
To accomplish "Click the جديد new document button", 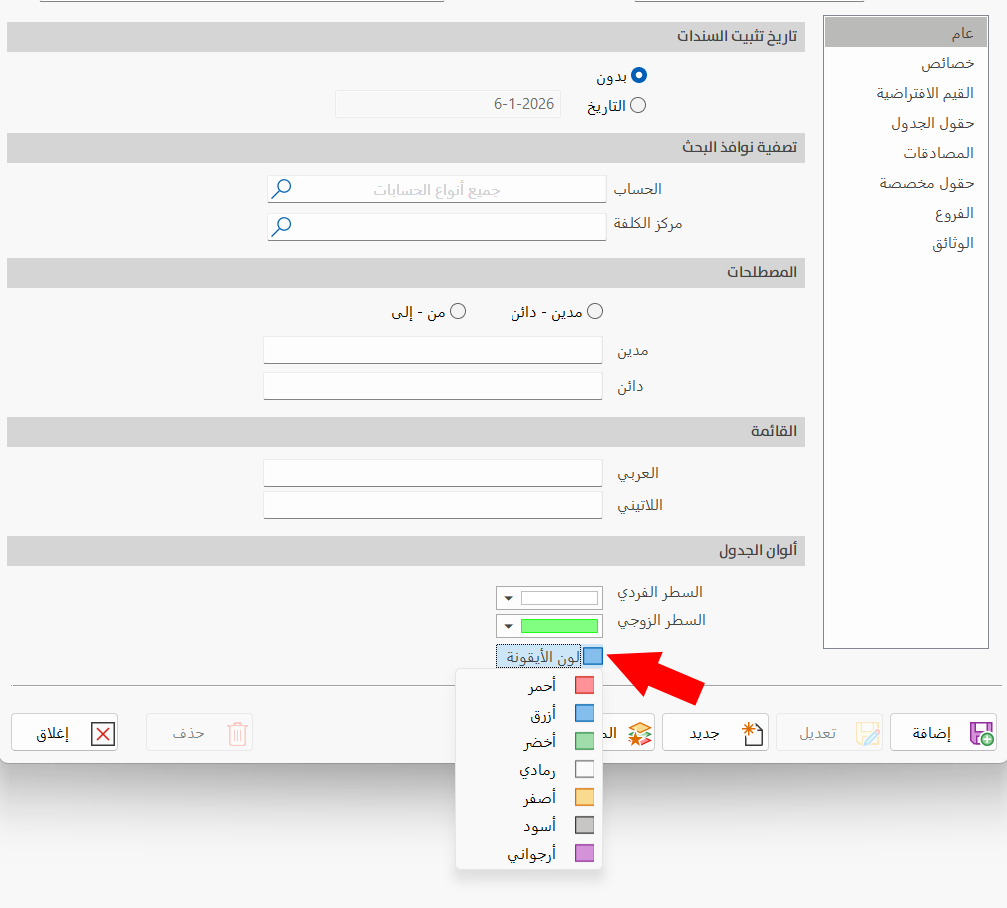I will 715,732.
